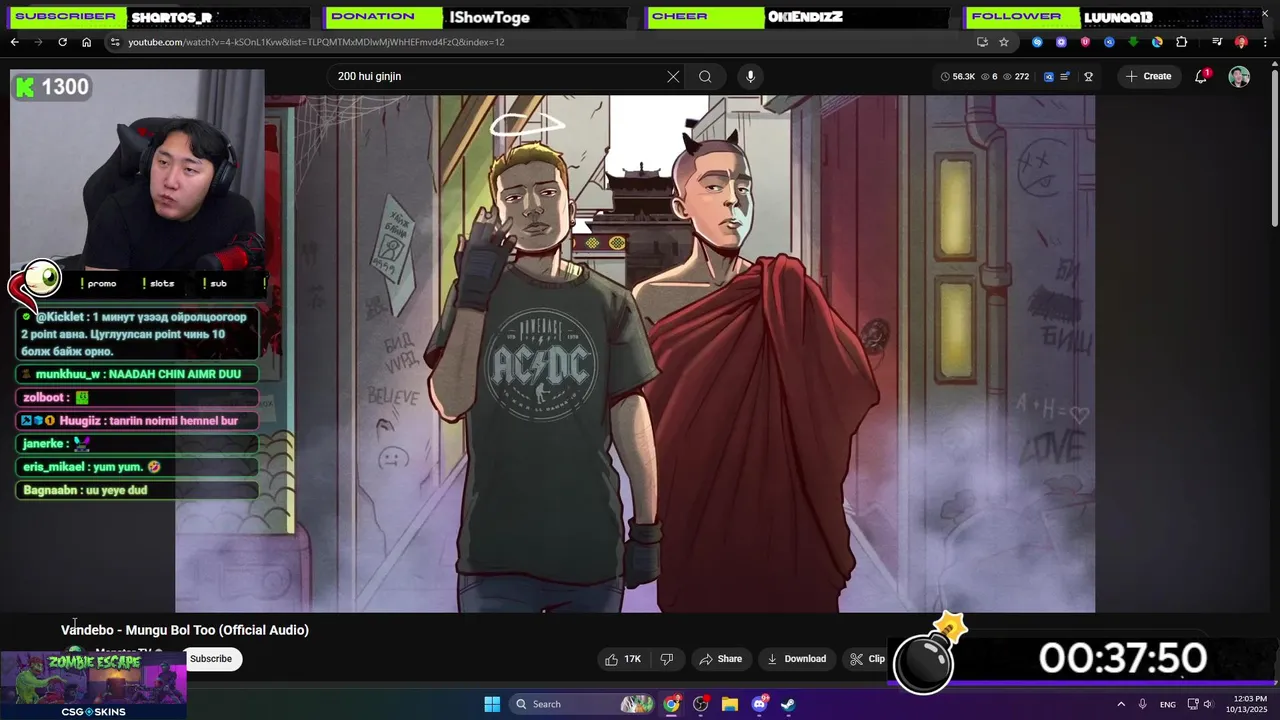Like the video with 17K
Screen dimensions: 1280x720
point(622,659)
